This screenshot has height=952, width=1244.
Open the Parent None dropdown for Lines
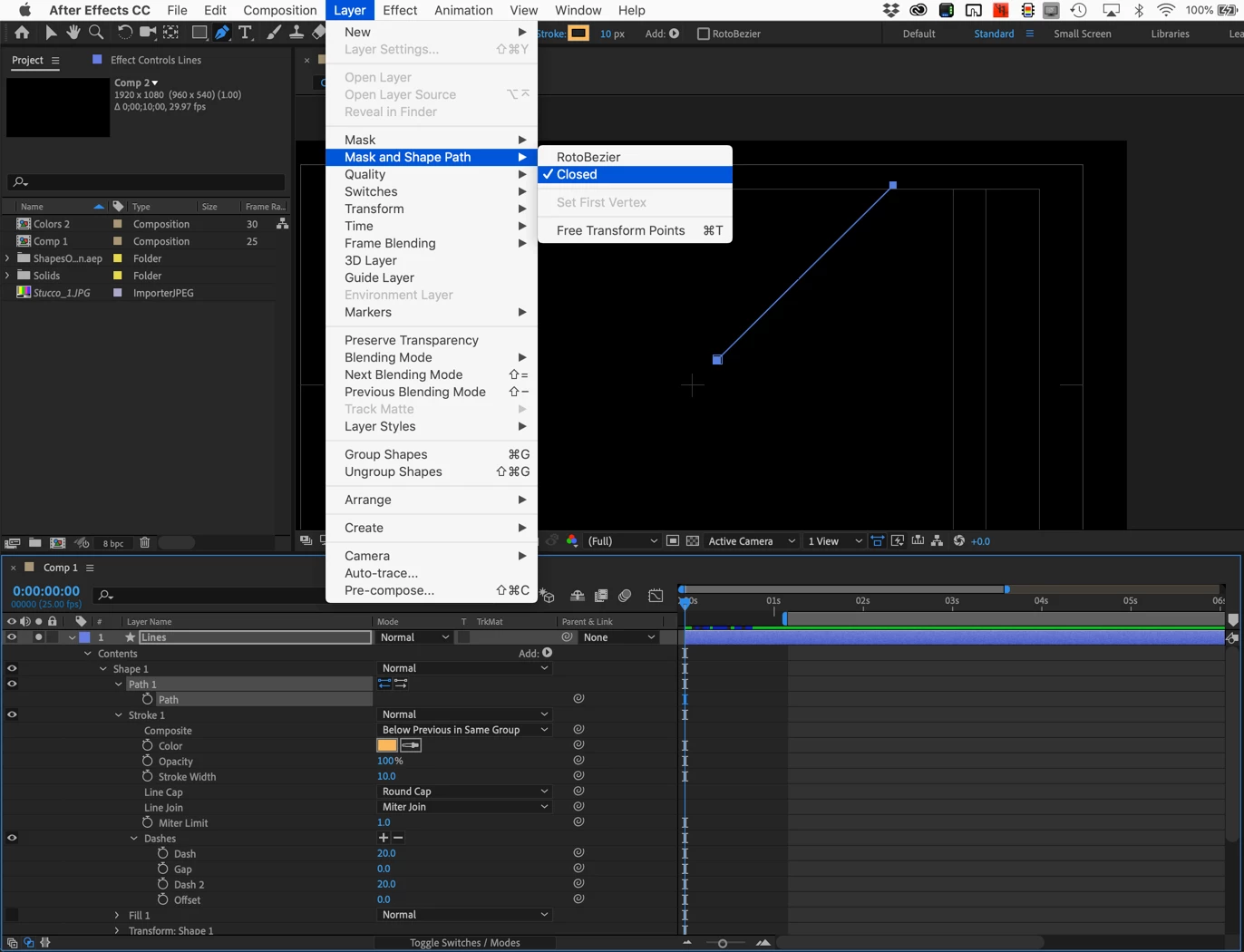(x=619, y=637)
